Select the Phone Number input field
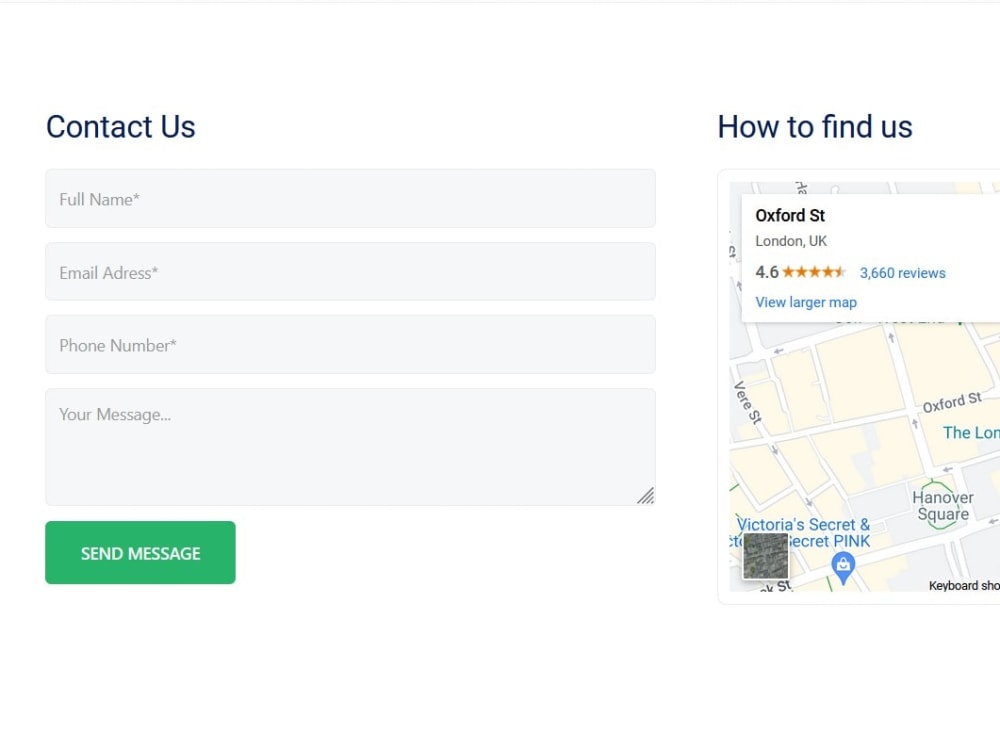The image size is (1000, 750). click(350, 344)
